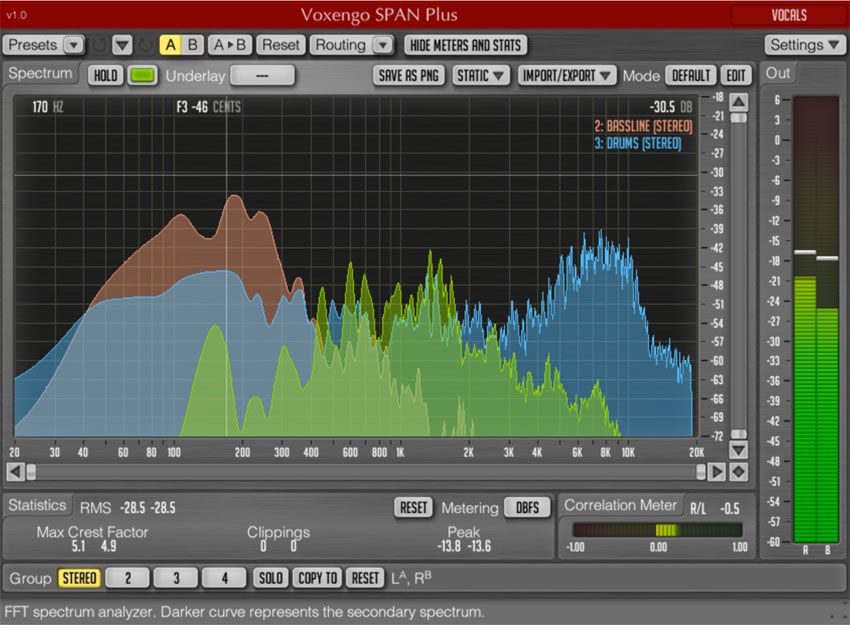This screenshot has height=638, width=850.
Task: Click the '3: DRUMS (STEREO)' legend label
Action: 638,144
